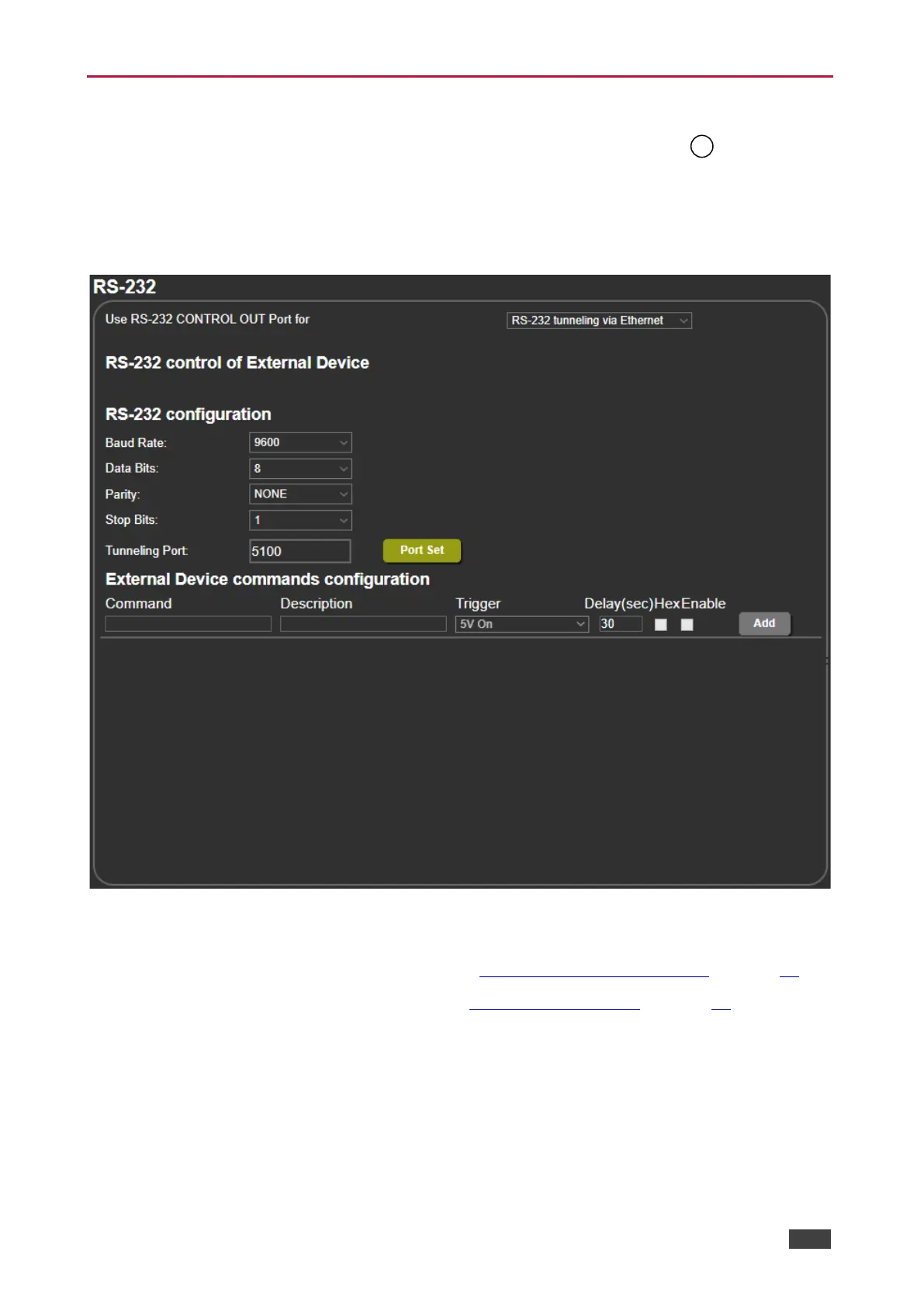The height and width of the screenshot is (1307, 924).
Task: Click the Tunneling Port field with 5100
Action: (300, 551)
